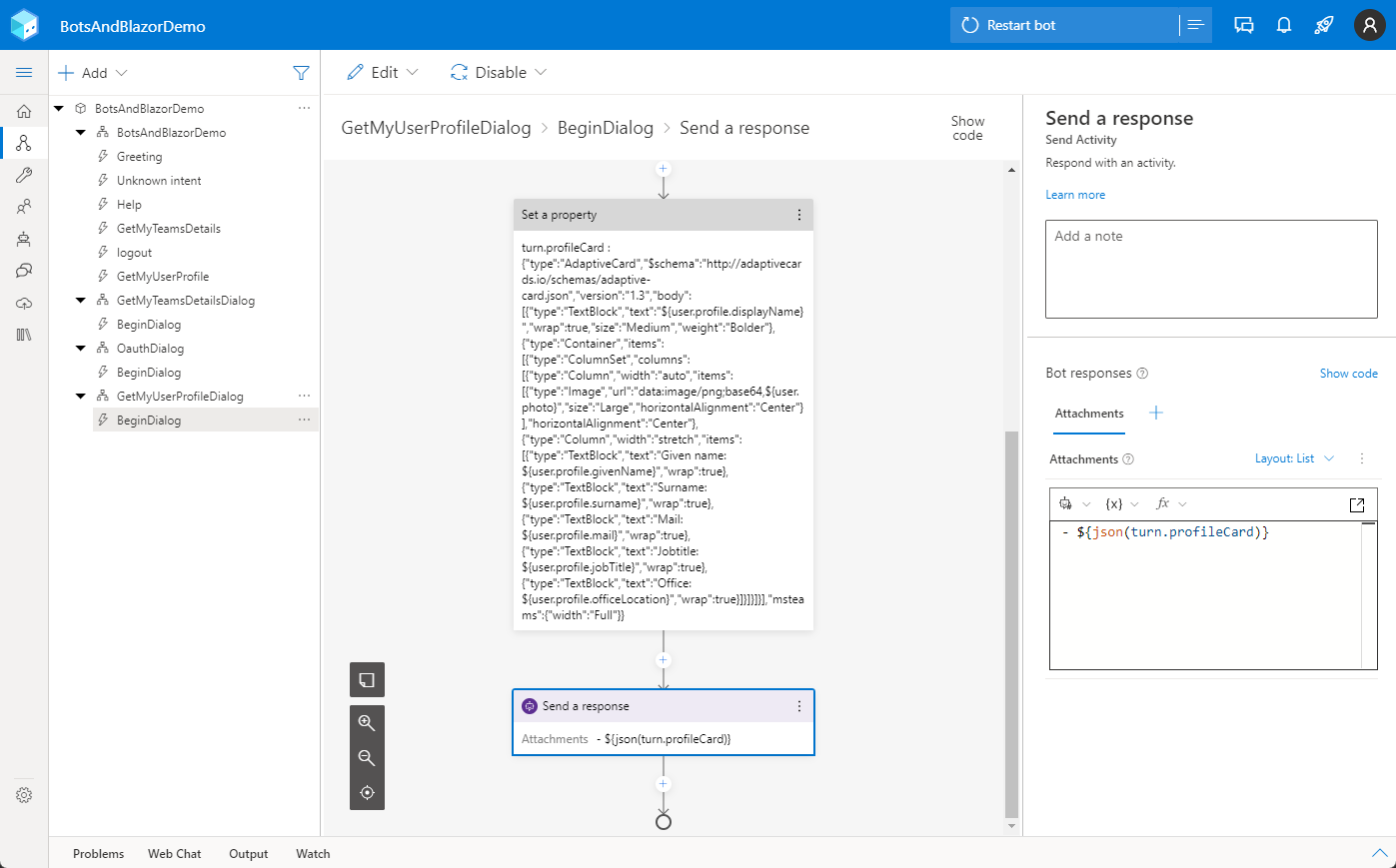
Task: Center the flow on the canvas
Action: click(367, 792)
